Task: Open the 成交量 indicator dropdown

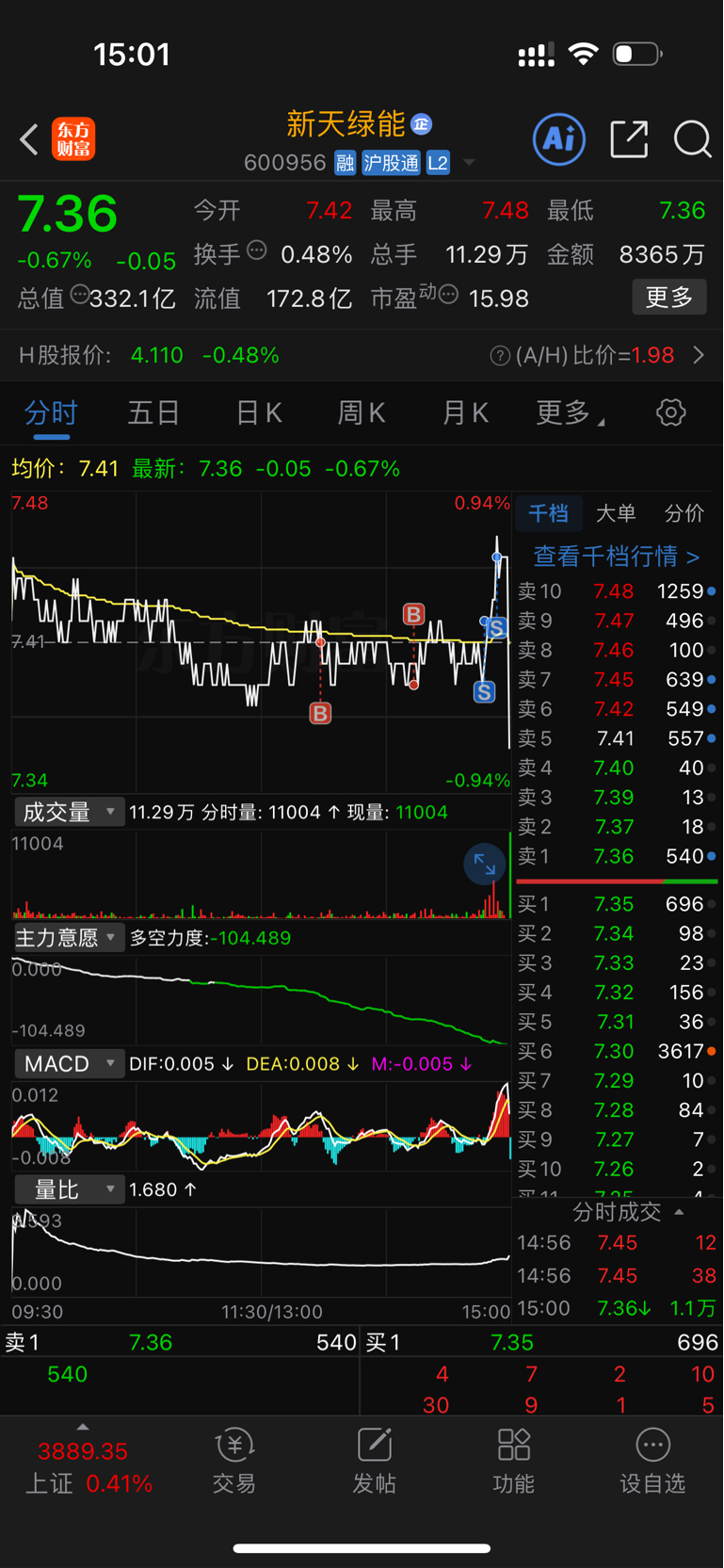Action: point(70,812)
